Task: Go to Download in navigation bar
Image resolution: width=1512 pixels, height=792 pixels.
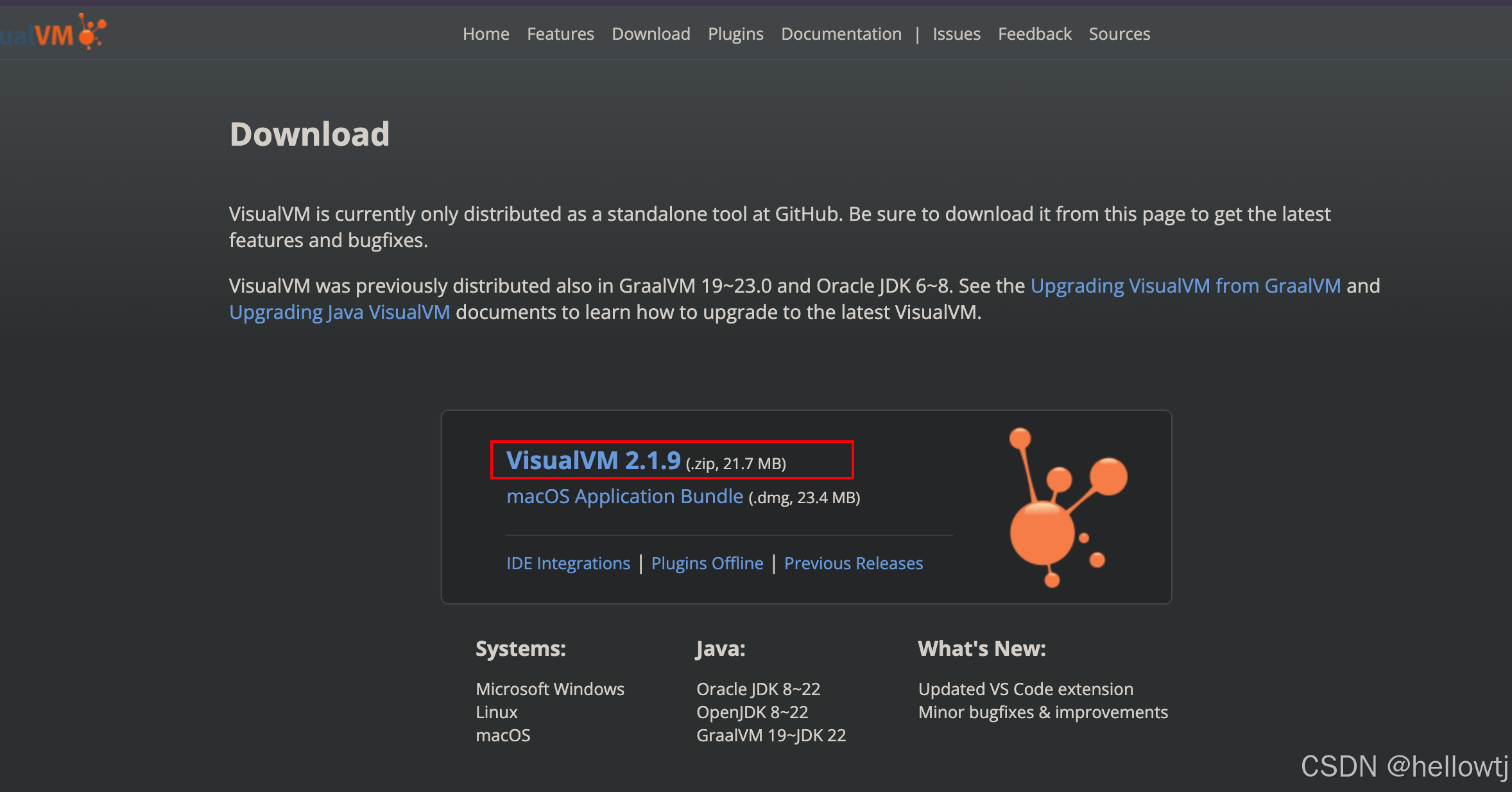Action: pyautogui.click(x=651, y=34)
